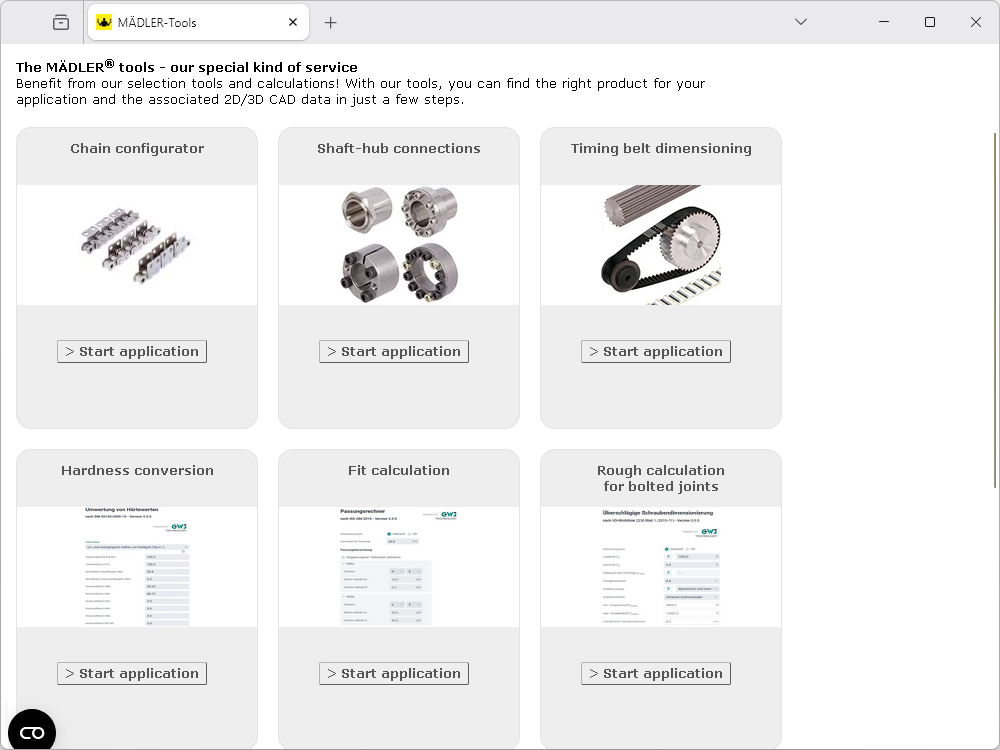Open the tab actions icon in title bar
The image size is (1000, 750).
(x=61, y=22)
